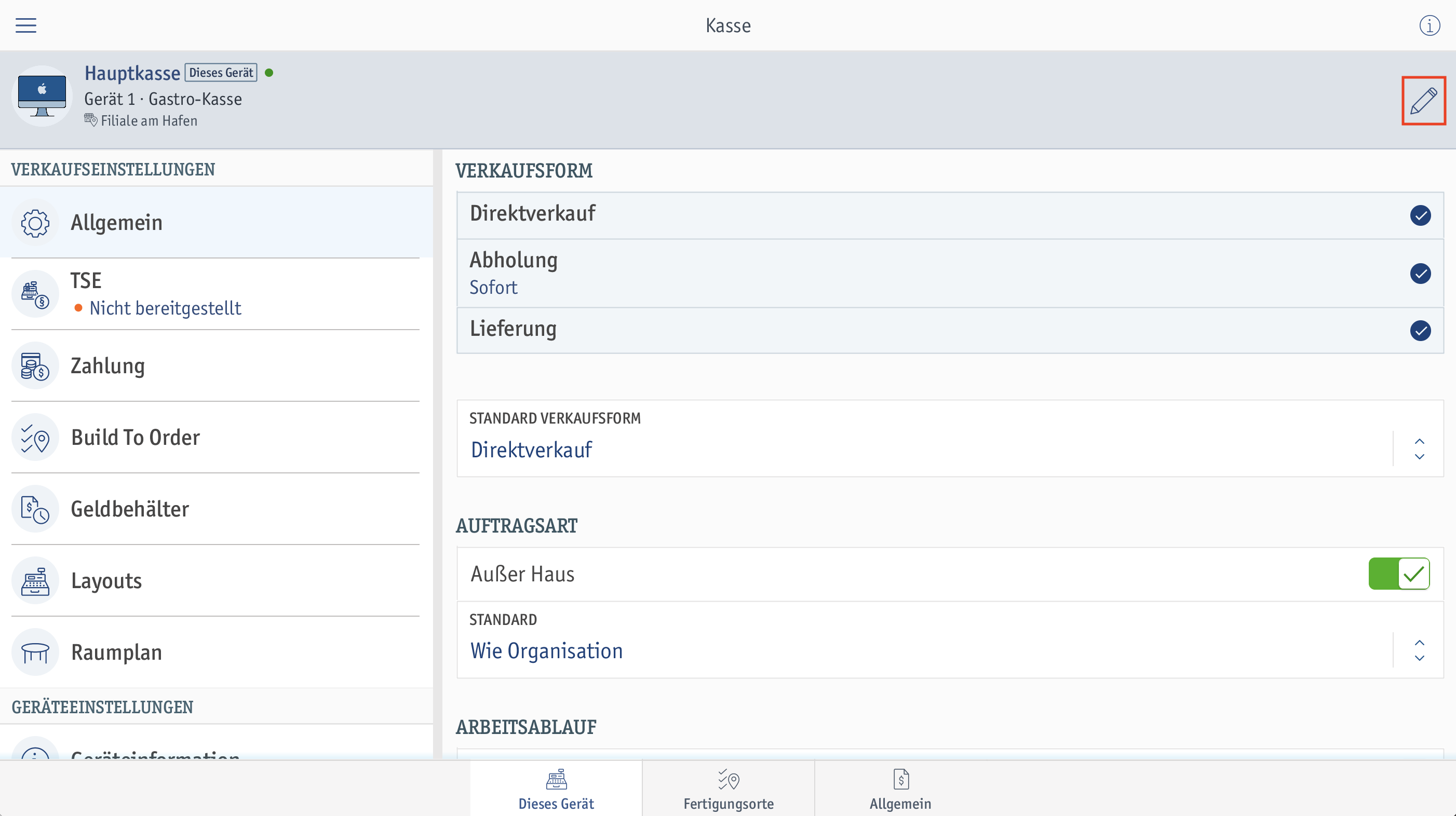Click the bottom Allgemein tab document icon
The image size is (1456, 816).
coord(901,779)
